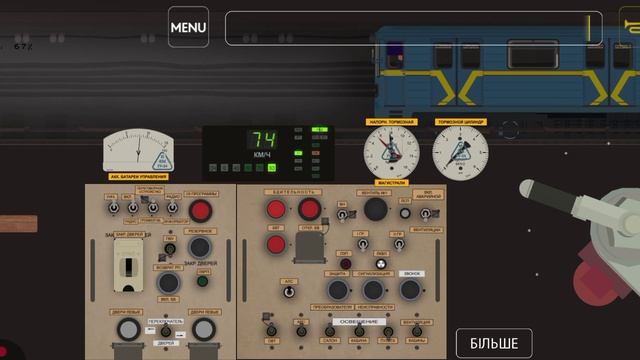Ring the ЗВОНОК button
Image resolution: width=640 pixels, height=360 pixels.
[x=410, y=290]
